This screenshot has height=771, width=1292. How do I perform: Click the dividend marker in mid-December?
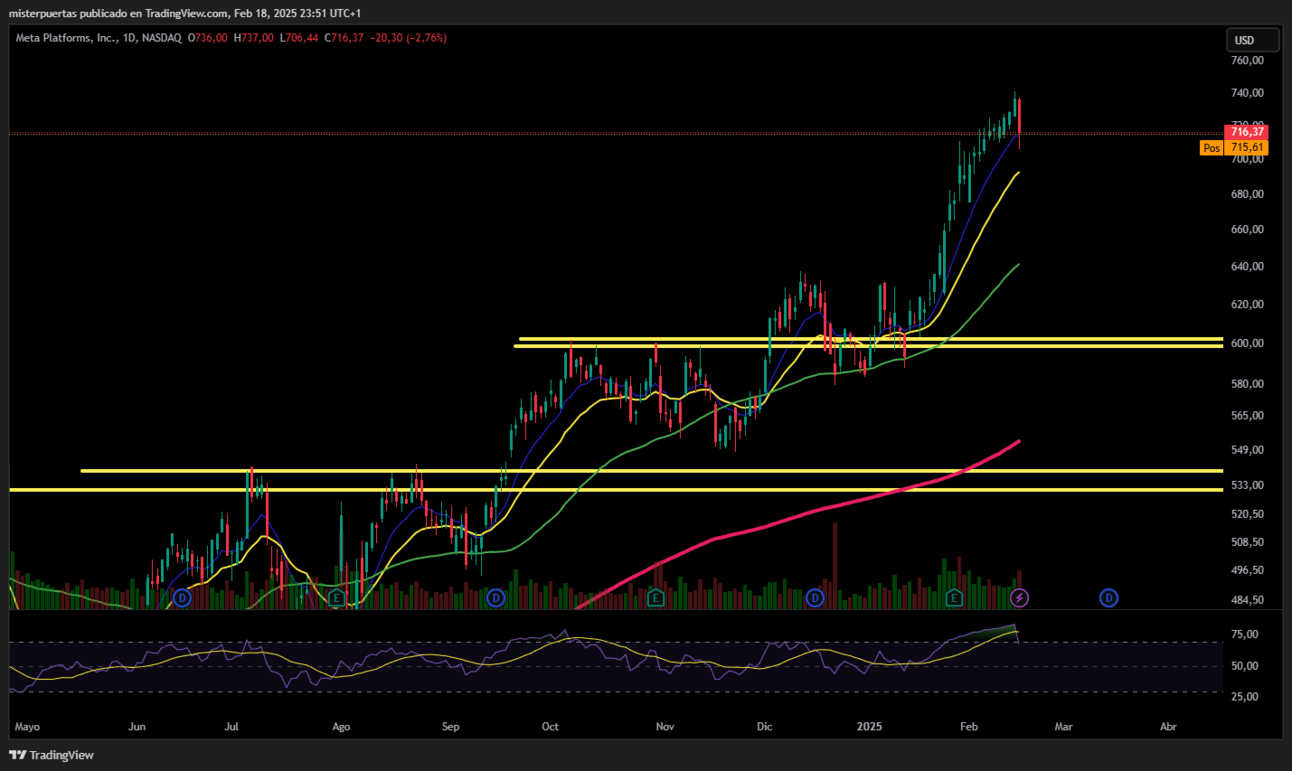pyautogui.click(x=815, y=598)
